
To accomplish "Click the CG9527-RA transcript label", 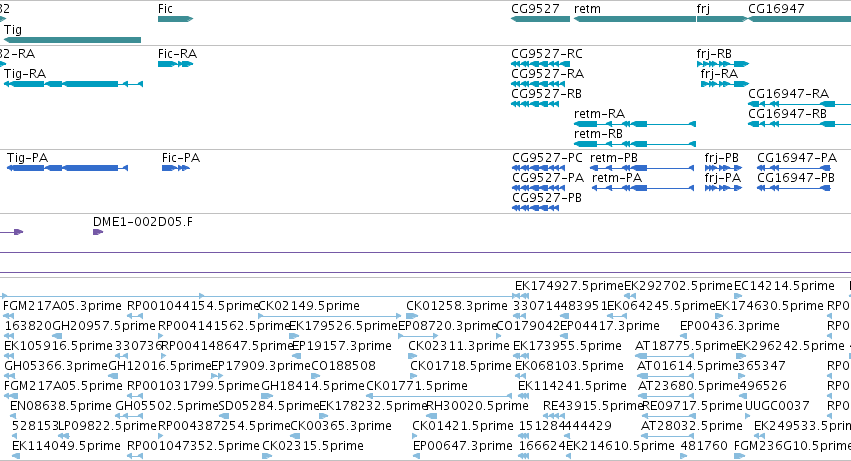I will point(548,74).
